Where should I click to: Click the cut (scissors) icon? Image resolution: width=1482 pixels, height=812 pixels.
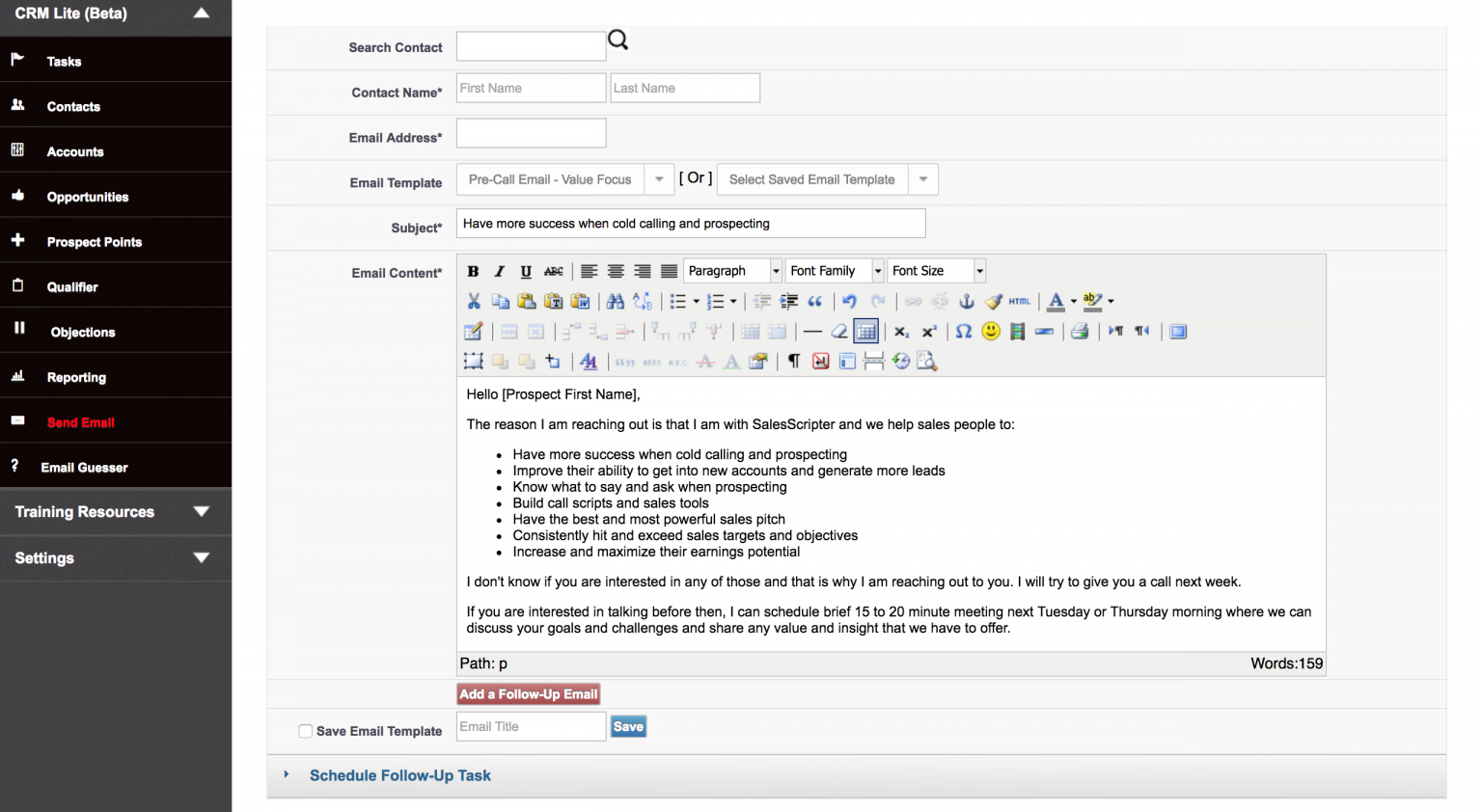(473, 301)
